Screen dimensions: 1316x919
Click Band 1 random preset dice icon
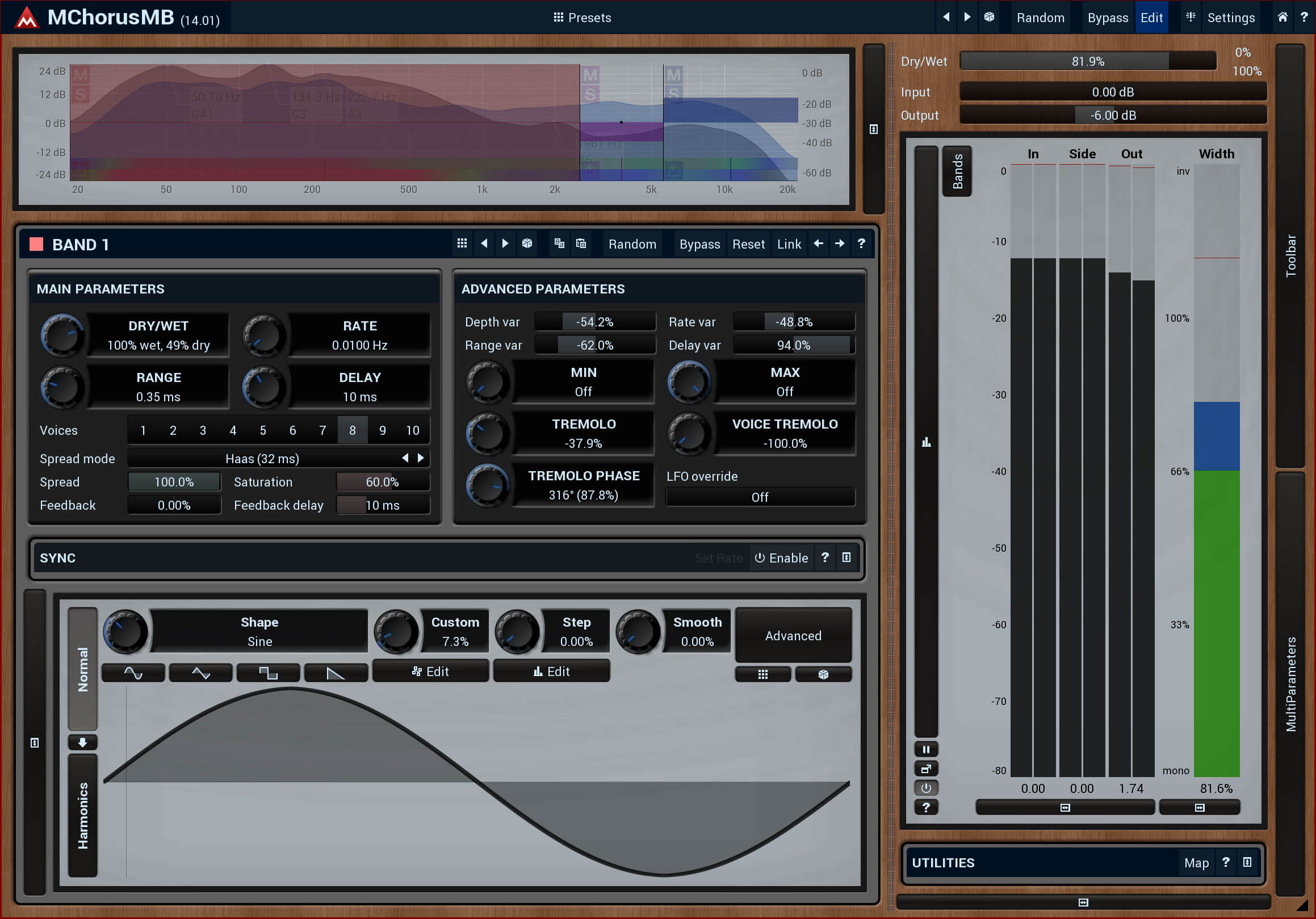pos(527,244)
